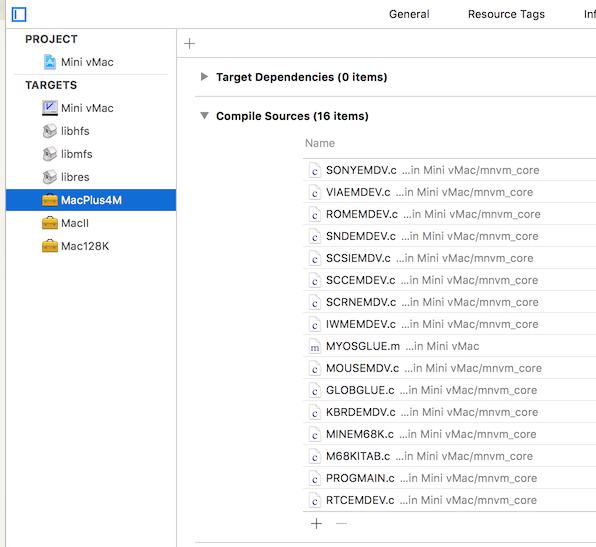The height and width of the screenshot is (547, 596).
Task: Click the IWMEMDEV.c file icon
Action: tap(314, 325)
